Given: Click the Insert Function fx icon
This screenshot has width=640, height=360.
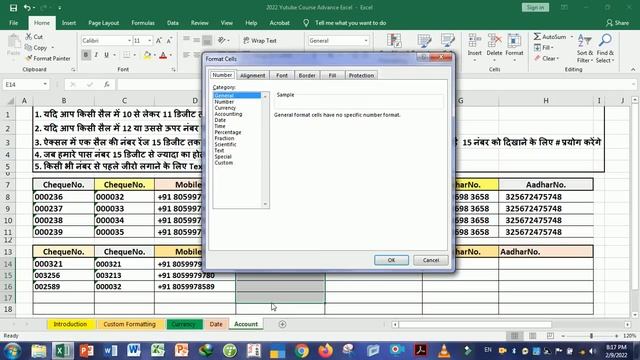Looking at the screenshot, I should [x=106, y=84].
